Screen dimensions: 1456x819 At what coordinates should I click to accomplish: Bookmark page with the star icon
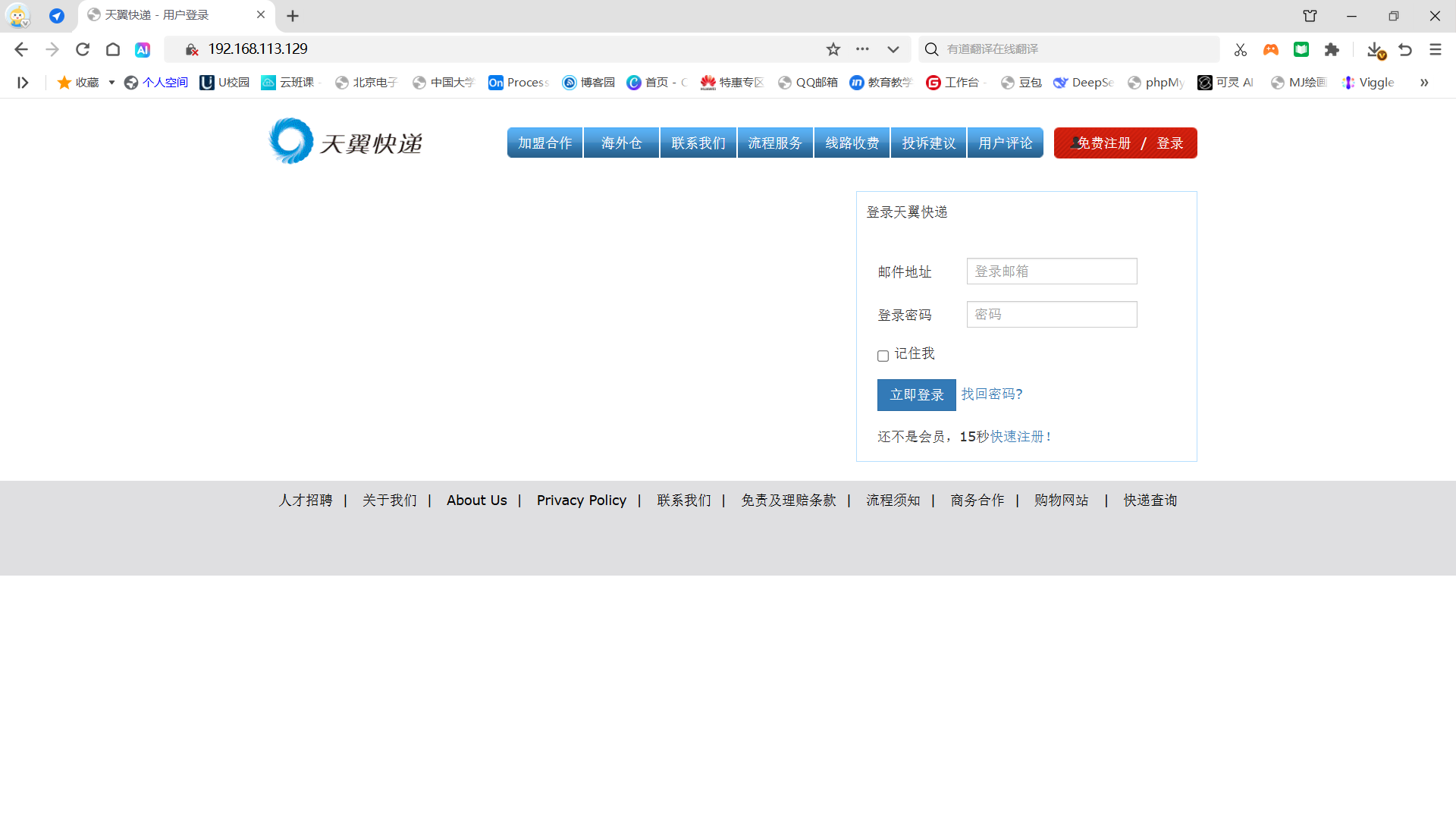(833, 49)
